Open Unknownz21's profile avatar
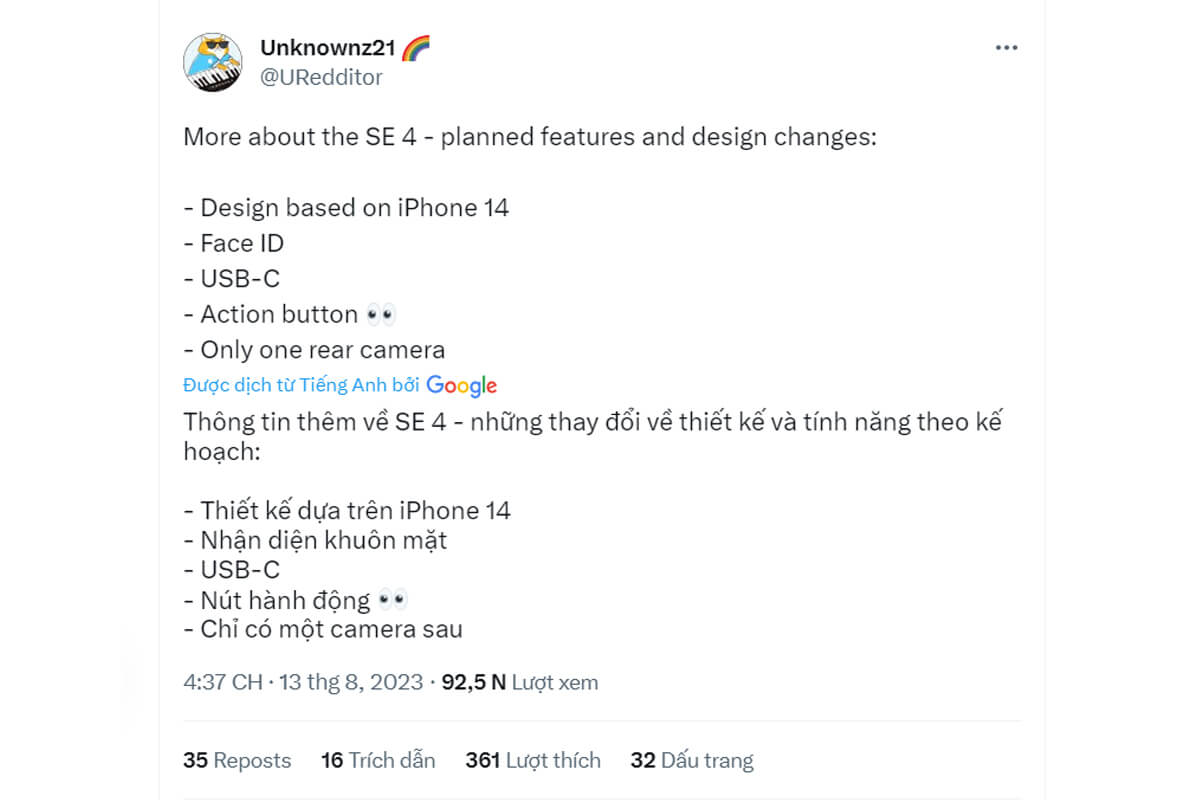 click(215, 62)
